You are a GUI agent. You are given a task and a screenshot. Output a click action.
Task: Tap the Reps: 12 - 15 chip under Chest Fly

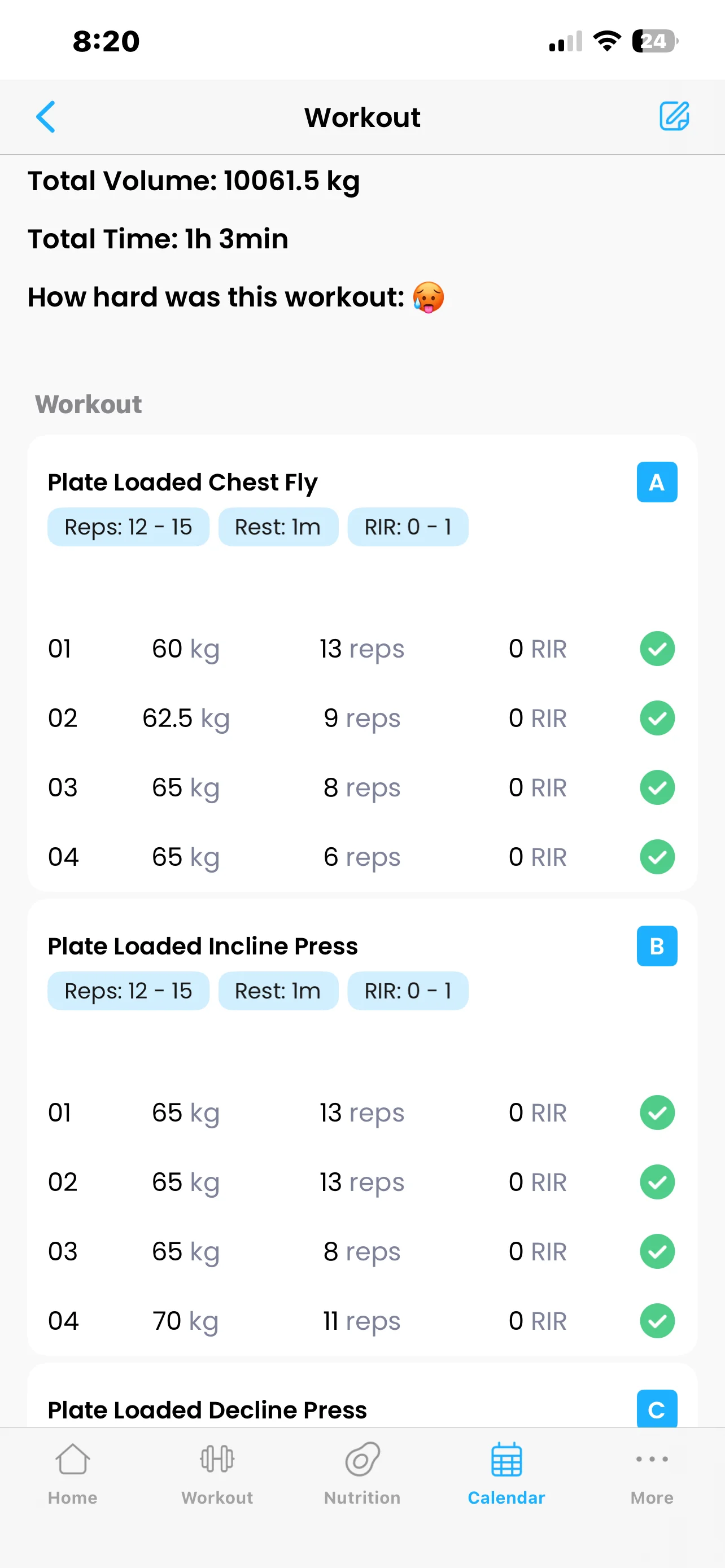tap(128, 527)
